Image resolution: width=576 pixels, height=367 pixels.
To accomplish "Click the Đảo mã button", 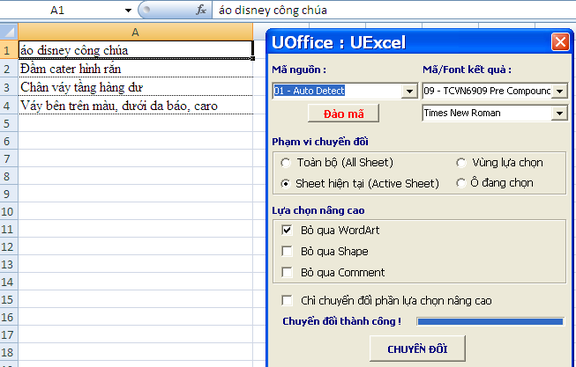I will click(x=343, y=114).
